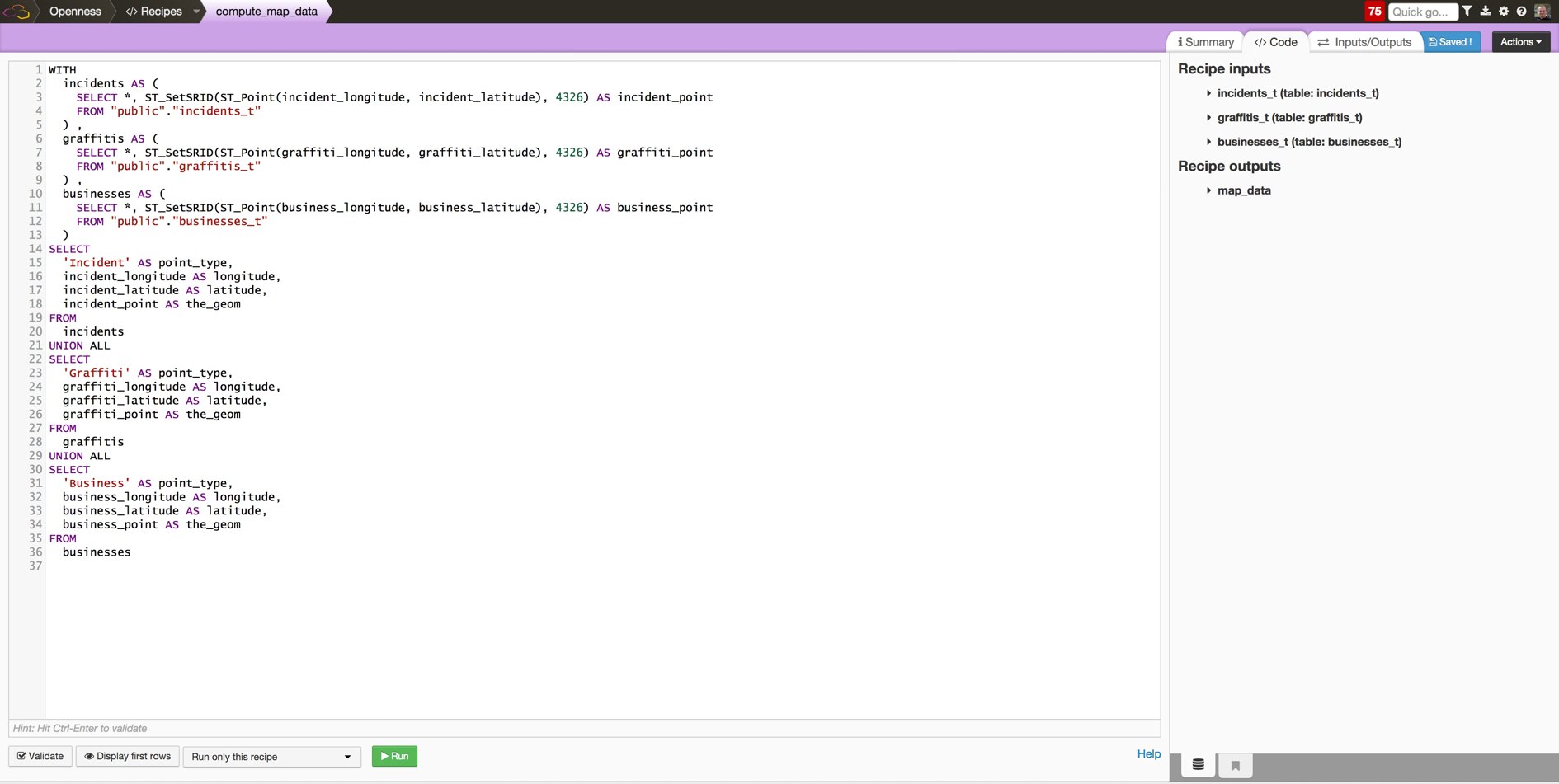
Task: Click the Validate button
Action: (40, 756)
